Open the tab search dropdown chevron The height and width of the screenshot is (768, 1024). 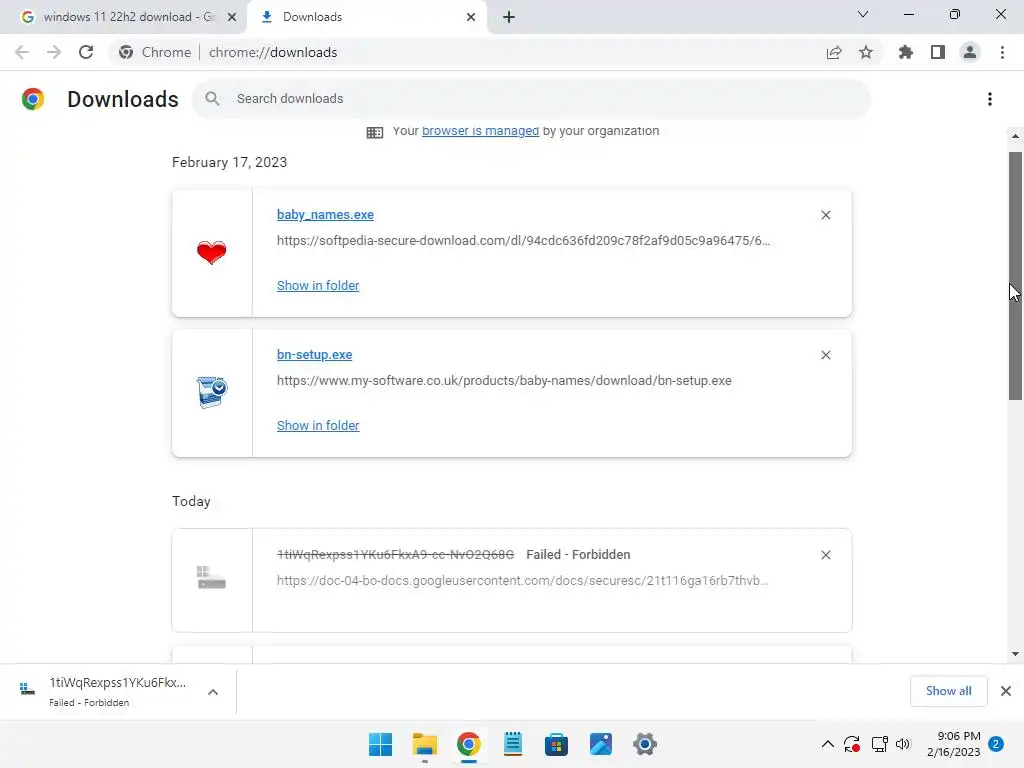point(863,14)
